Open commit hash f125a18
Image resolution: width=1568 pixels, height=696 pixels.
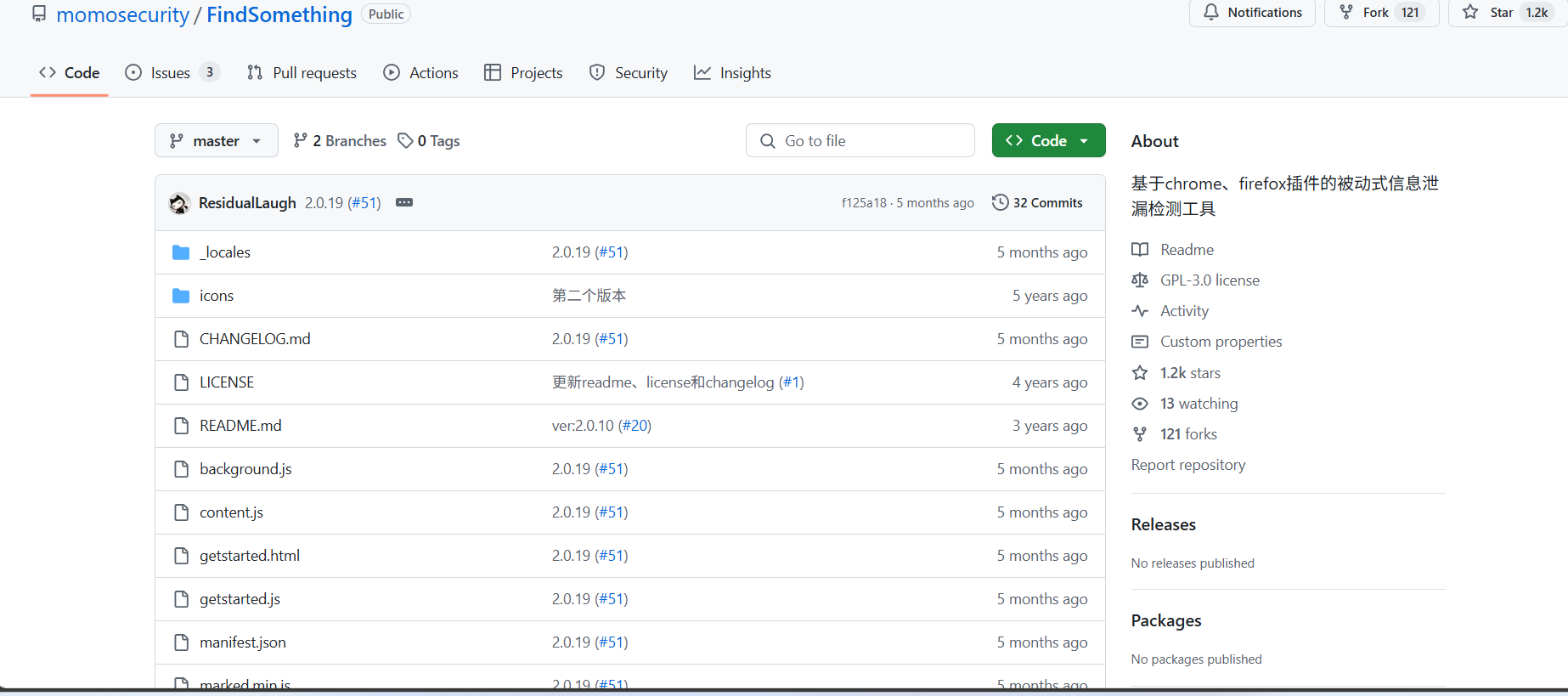(864, 203)
